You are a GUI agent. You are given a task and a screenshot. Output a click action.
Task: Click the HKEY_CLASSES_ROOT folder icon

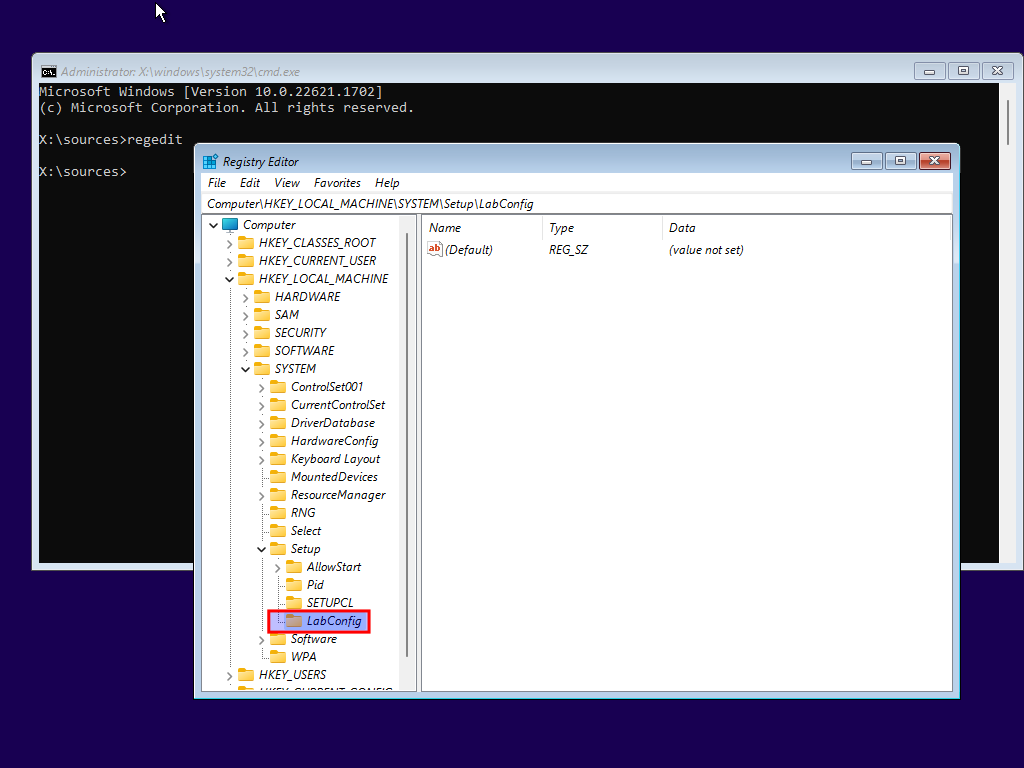[246, 243]
